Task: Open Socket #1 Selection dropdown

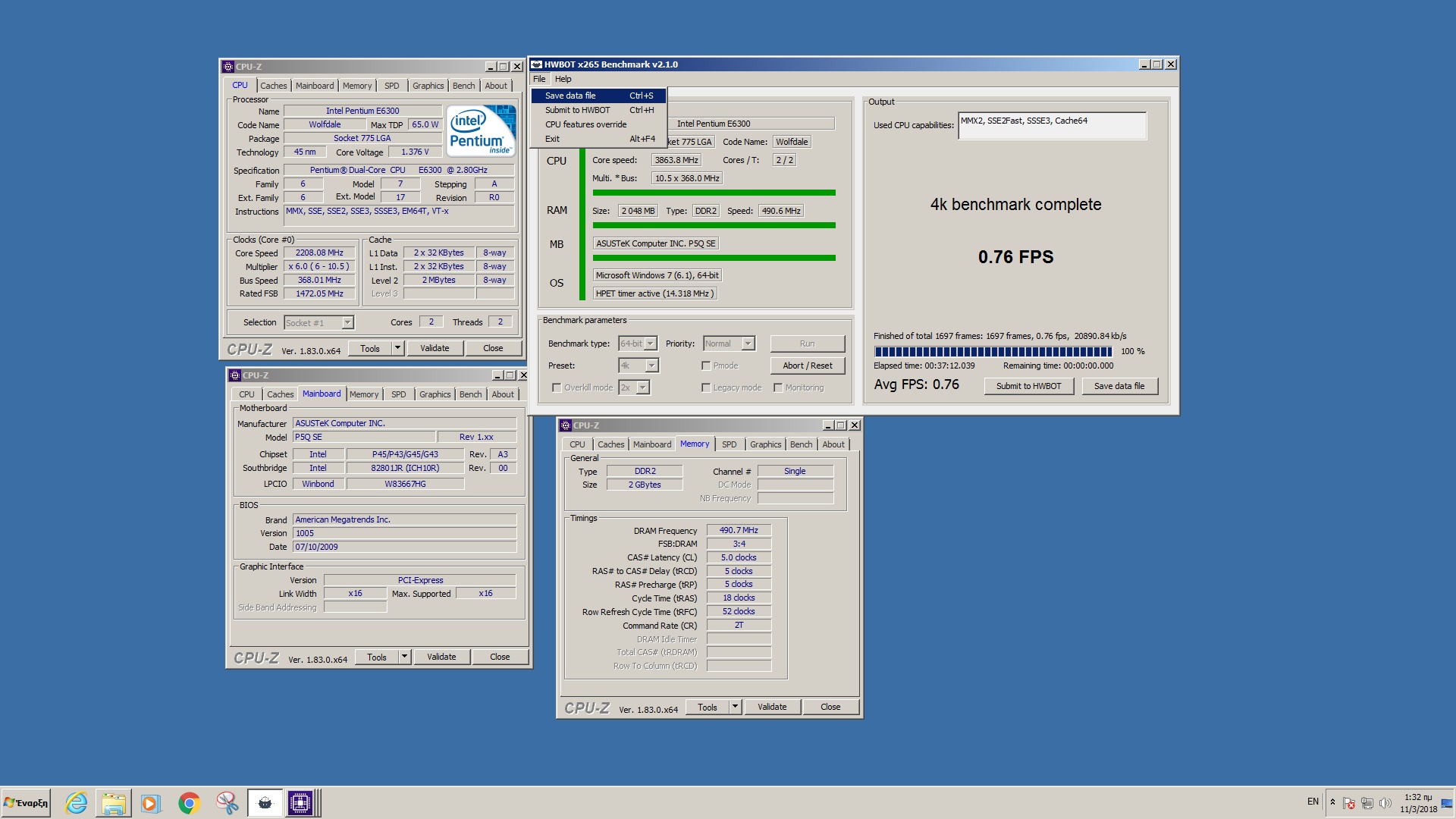Action: click(319, 323)
